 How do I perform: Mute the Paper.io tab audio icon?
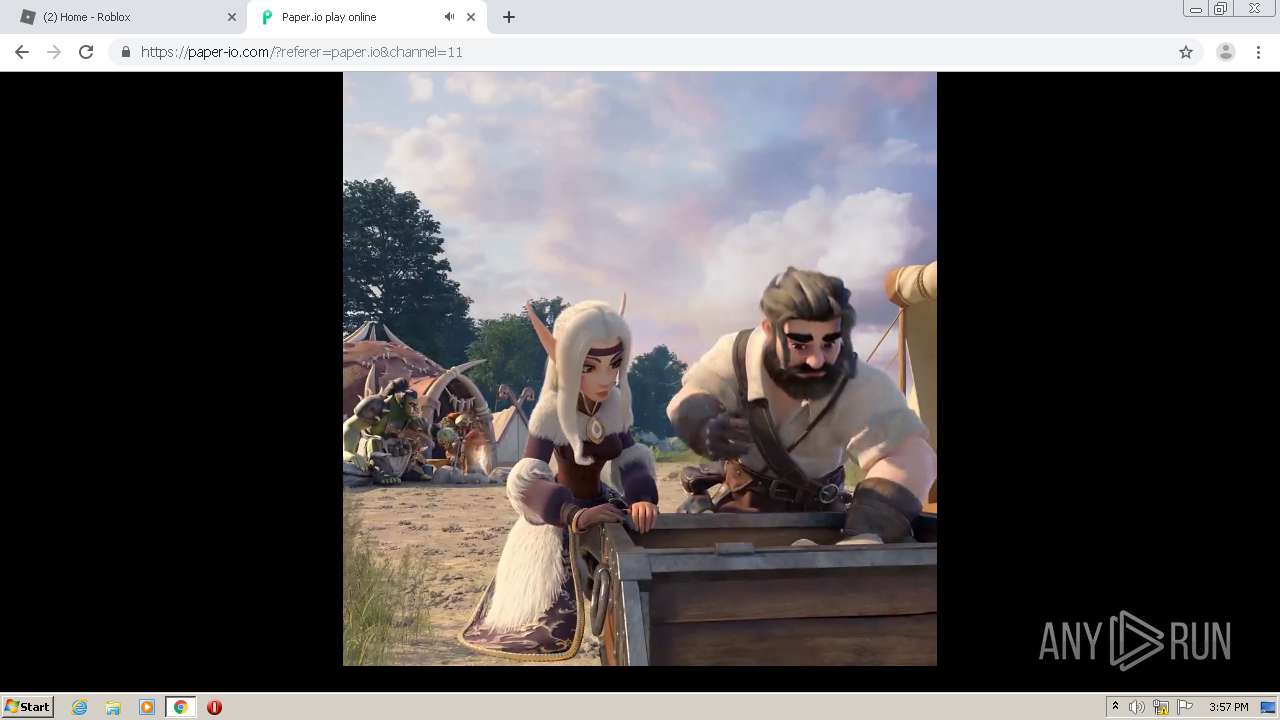click(x=449, y=17)
